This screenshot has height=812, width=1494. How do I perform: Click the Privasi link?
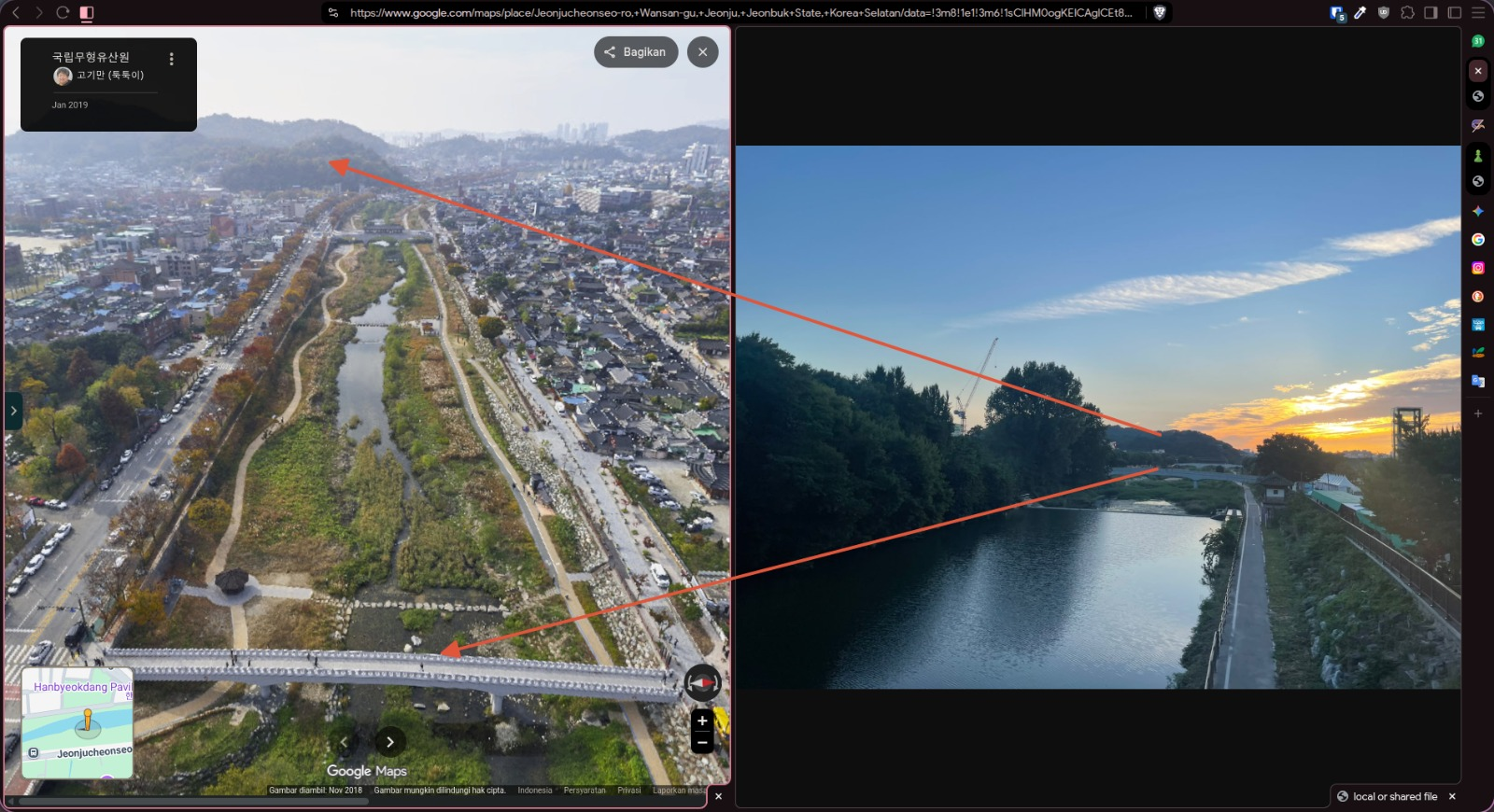[x=629, y=791]
